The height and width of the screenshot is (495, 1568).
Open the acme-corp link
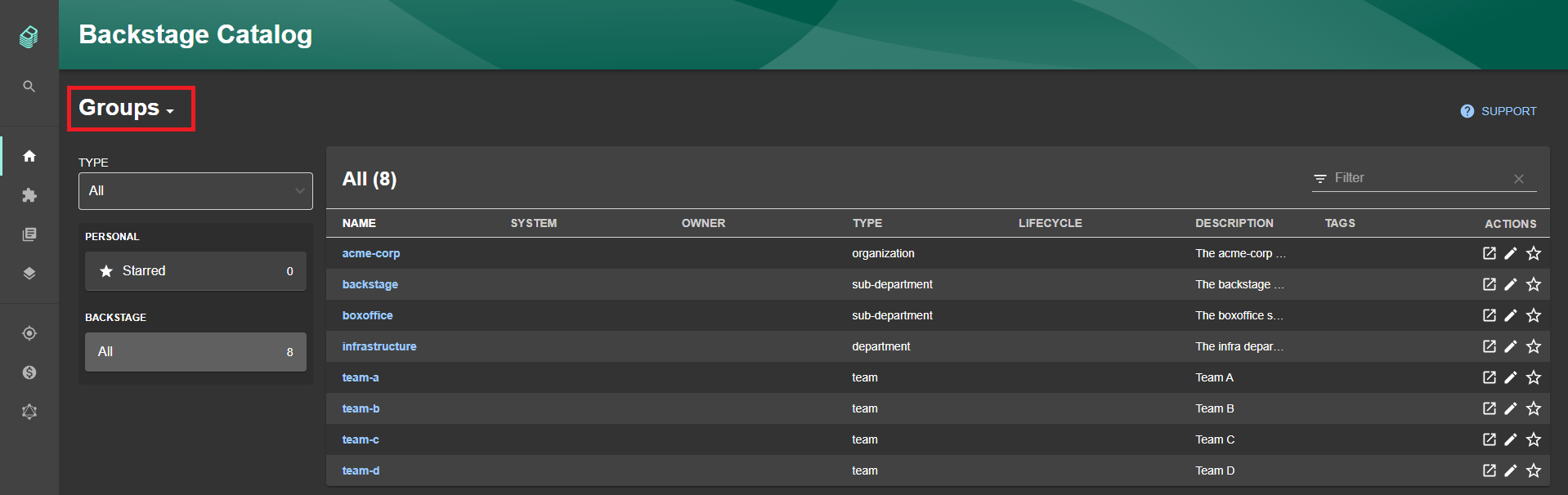[371, 253]
